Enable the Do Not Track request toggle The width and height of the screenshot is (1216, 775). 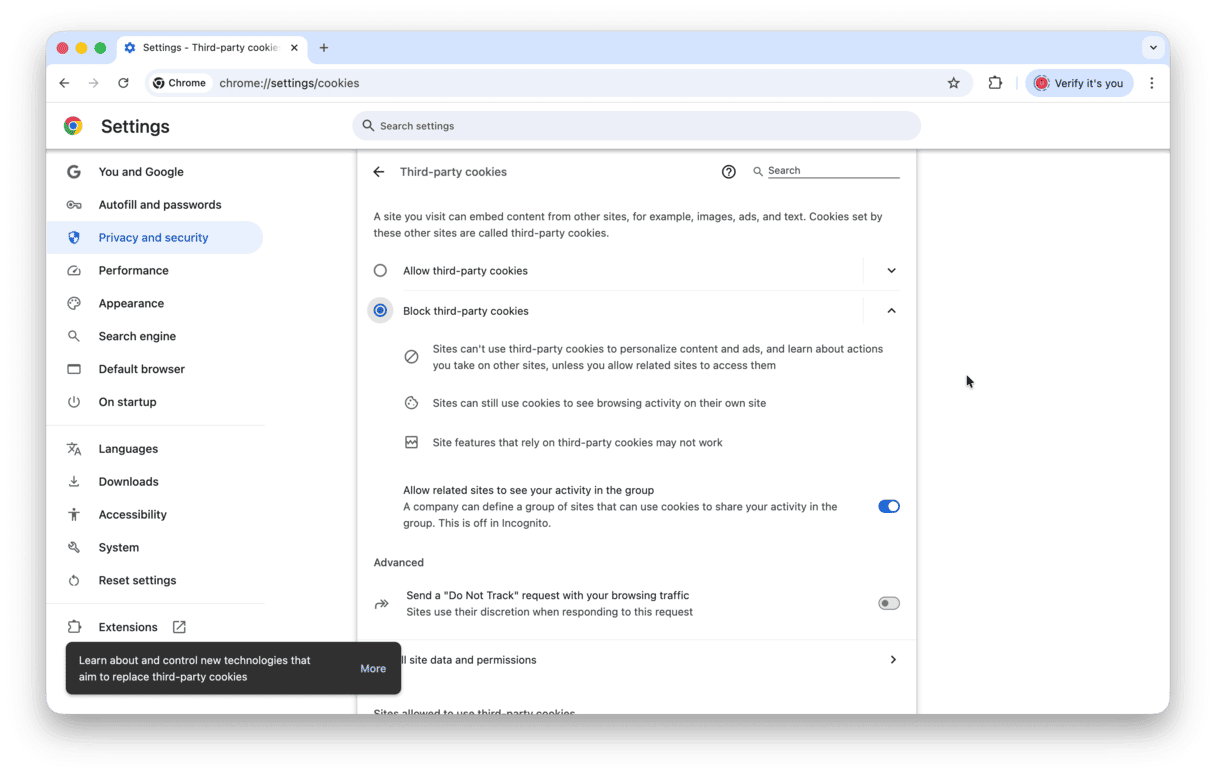click(888, 603)
